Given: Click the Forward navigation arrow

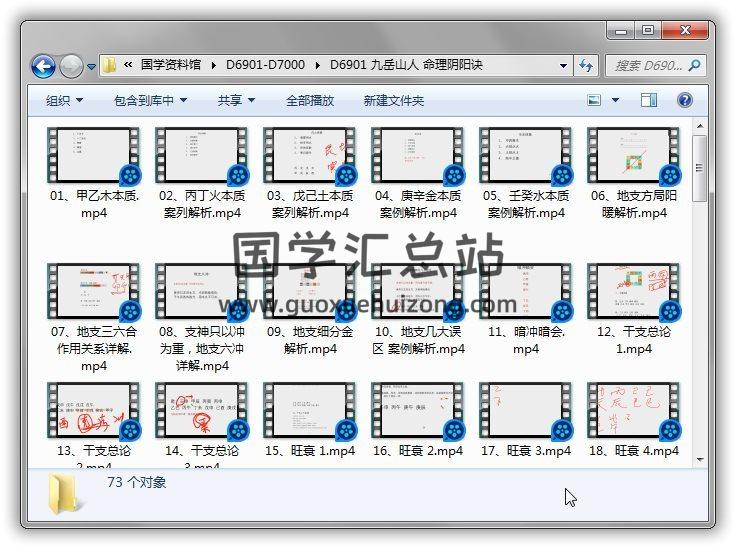Looking at the screenshot, I should coord(71,66).
